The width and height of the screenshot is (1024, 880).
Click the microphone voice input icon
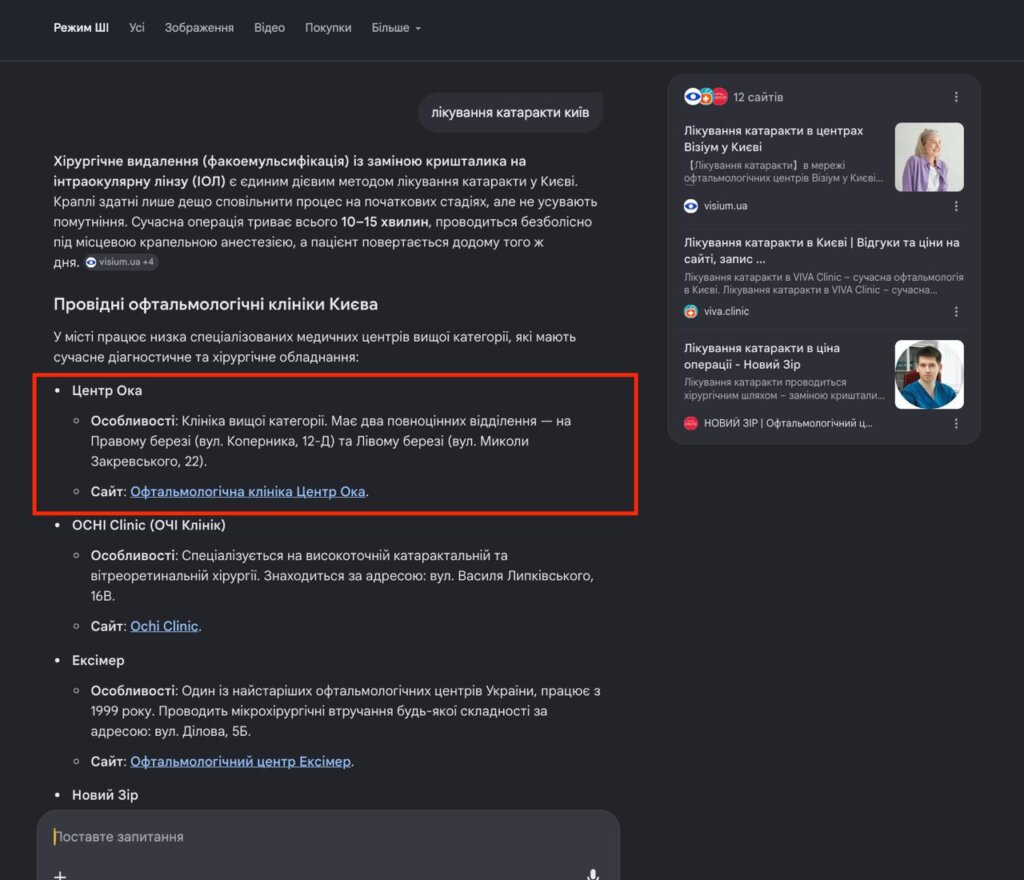point(593,875)
